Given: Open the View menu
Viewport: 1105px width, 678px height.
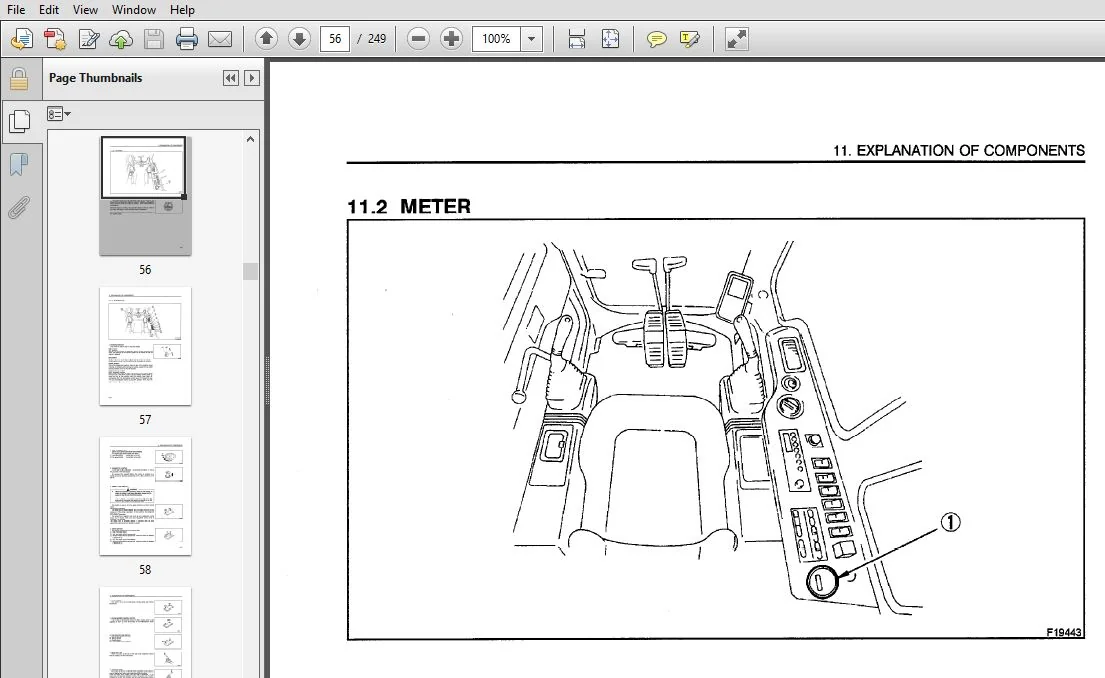Looking at the screenshot, I should point(85,10).
